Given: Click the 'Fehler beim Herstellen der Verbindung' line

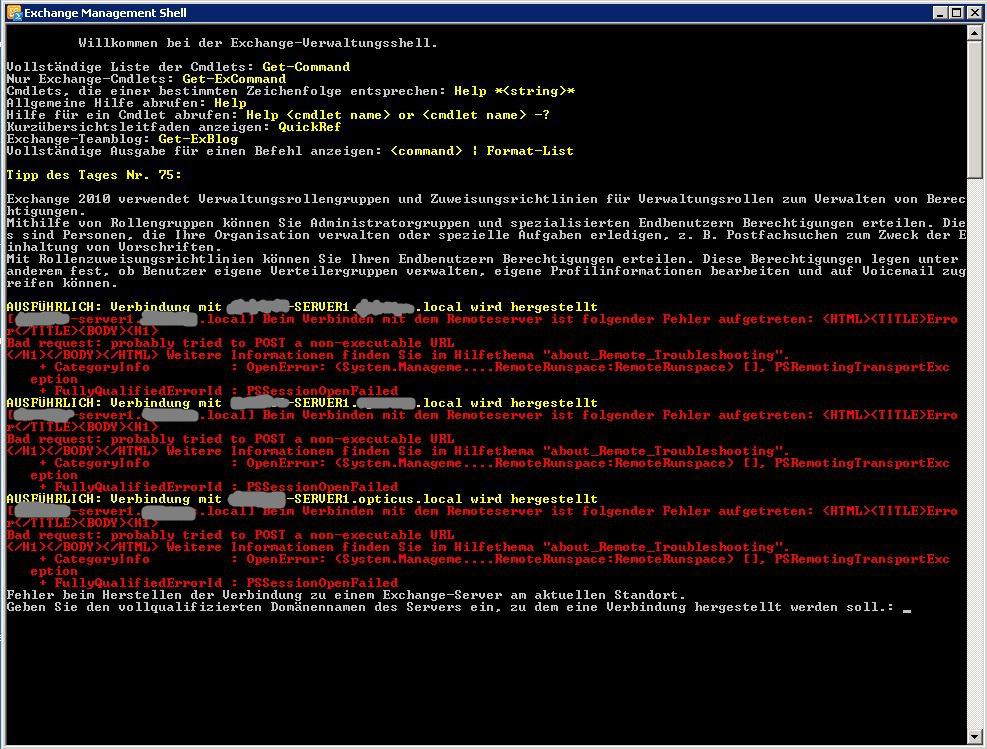Looking at the screenshot, I should coord(346,595).
